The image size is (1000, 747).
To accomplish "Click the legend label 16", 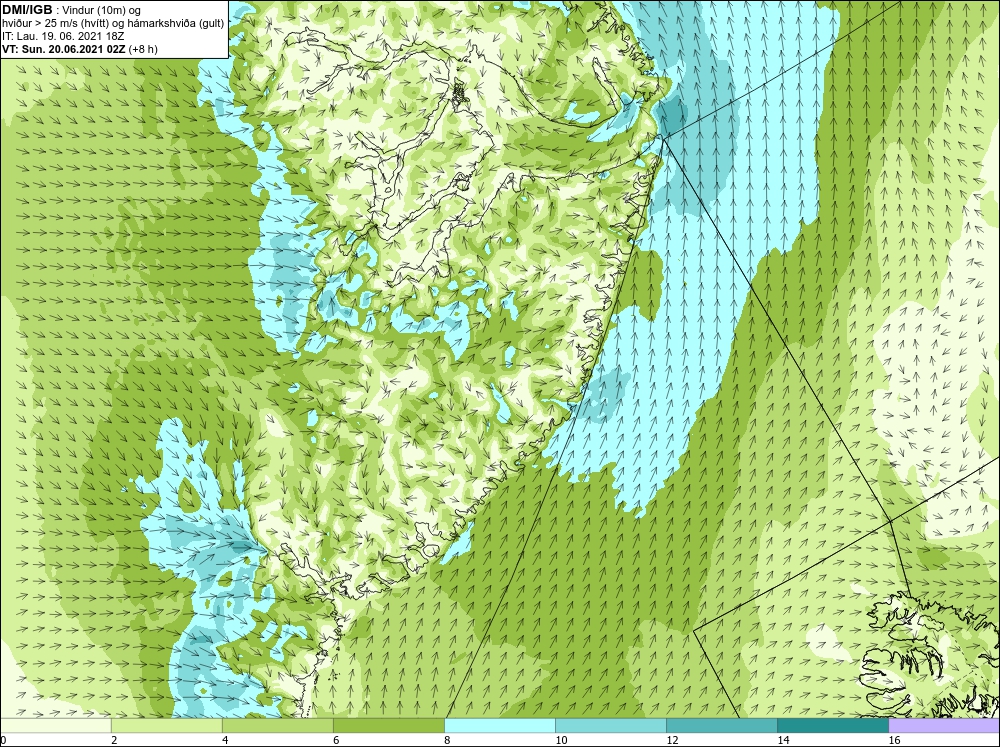I will [894, 740].
